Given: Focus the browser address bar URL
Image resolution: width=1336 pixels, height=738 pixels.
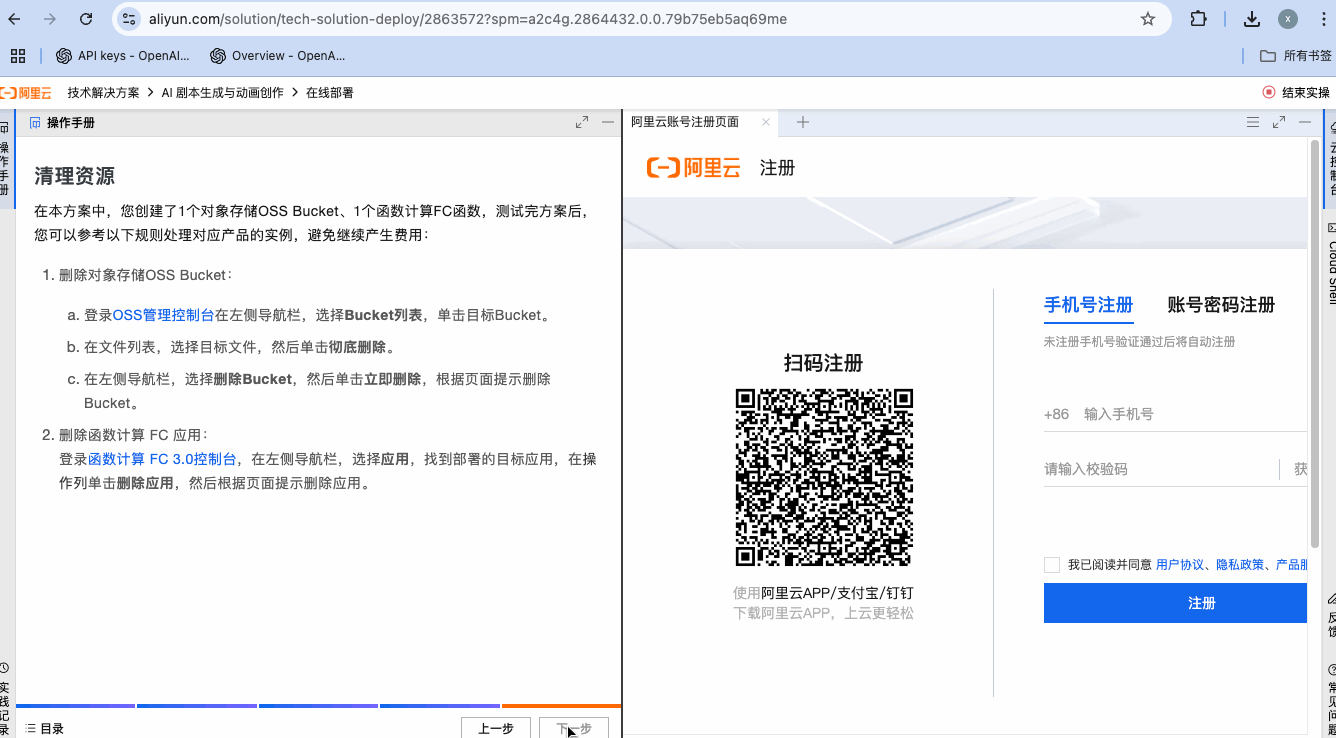Looking at the screenshot, I should (467, 19).
